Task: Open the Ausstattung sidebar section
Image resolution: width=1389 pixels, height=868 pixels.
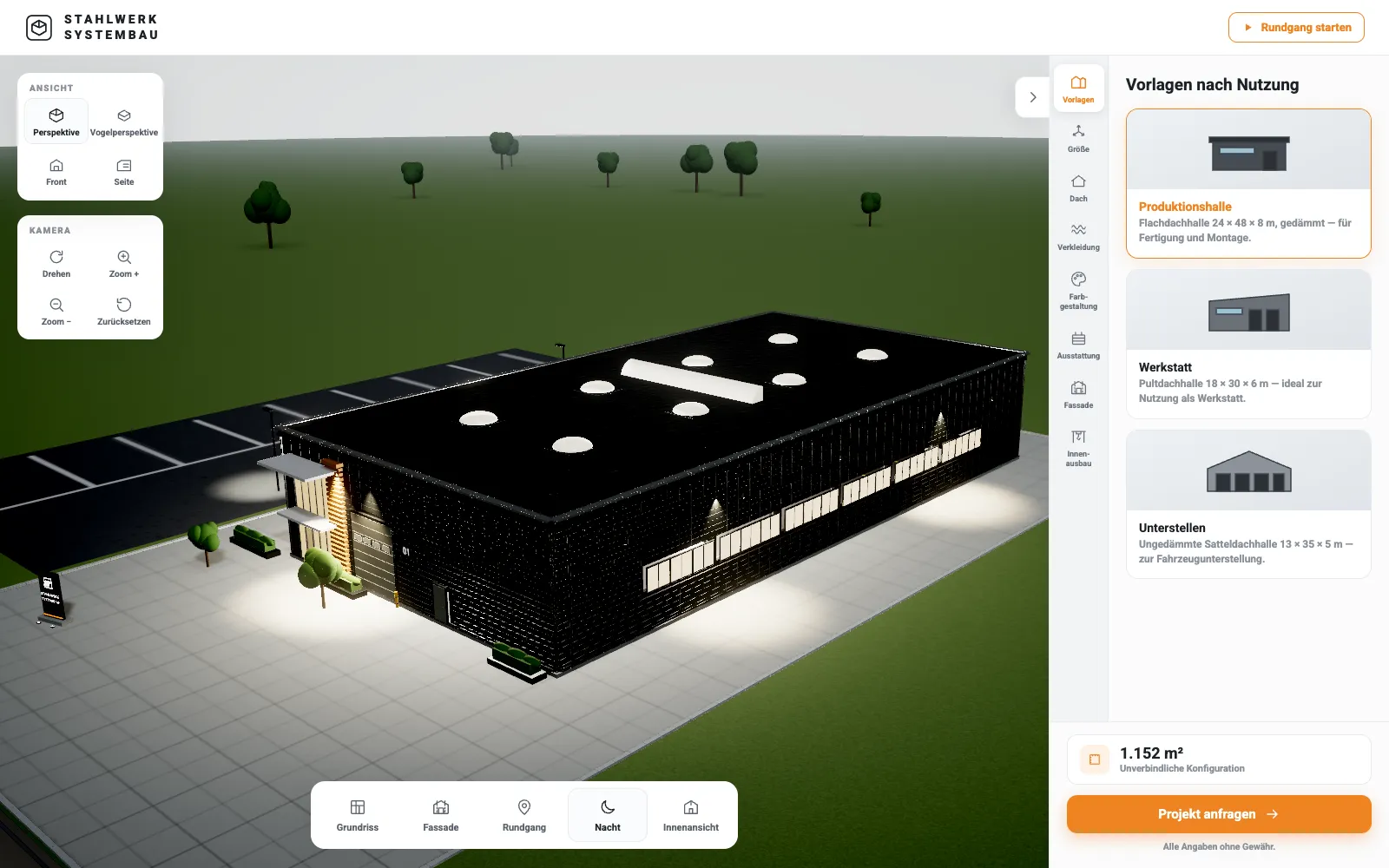Action: pos(1078,345)
